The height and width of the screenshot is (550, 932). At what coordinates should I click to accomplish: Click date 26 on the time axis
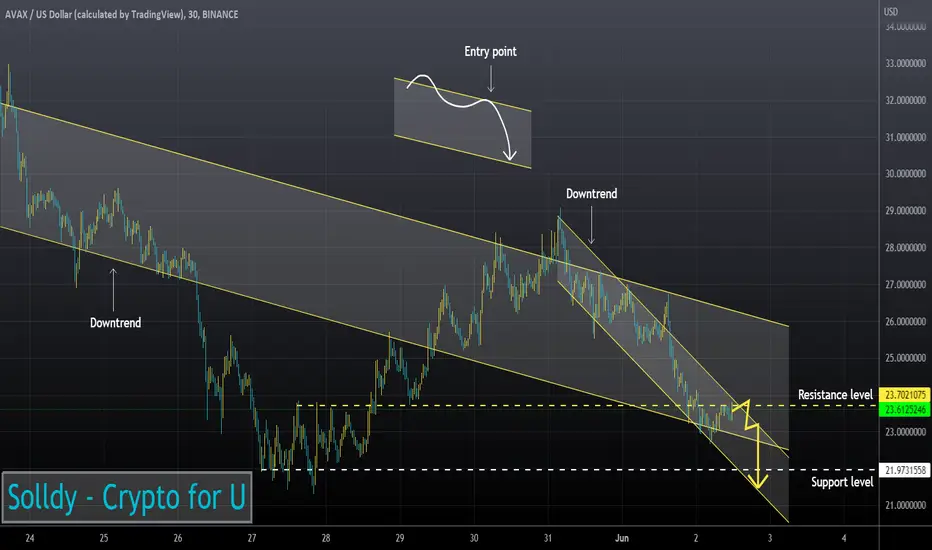178,538
